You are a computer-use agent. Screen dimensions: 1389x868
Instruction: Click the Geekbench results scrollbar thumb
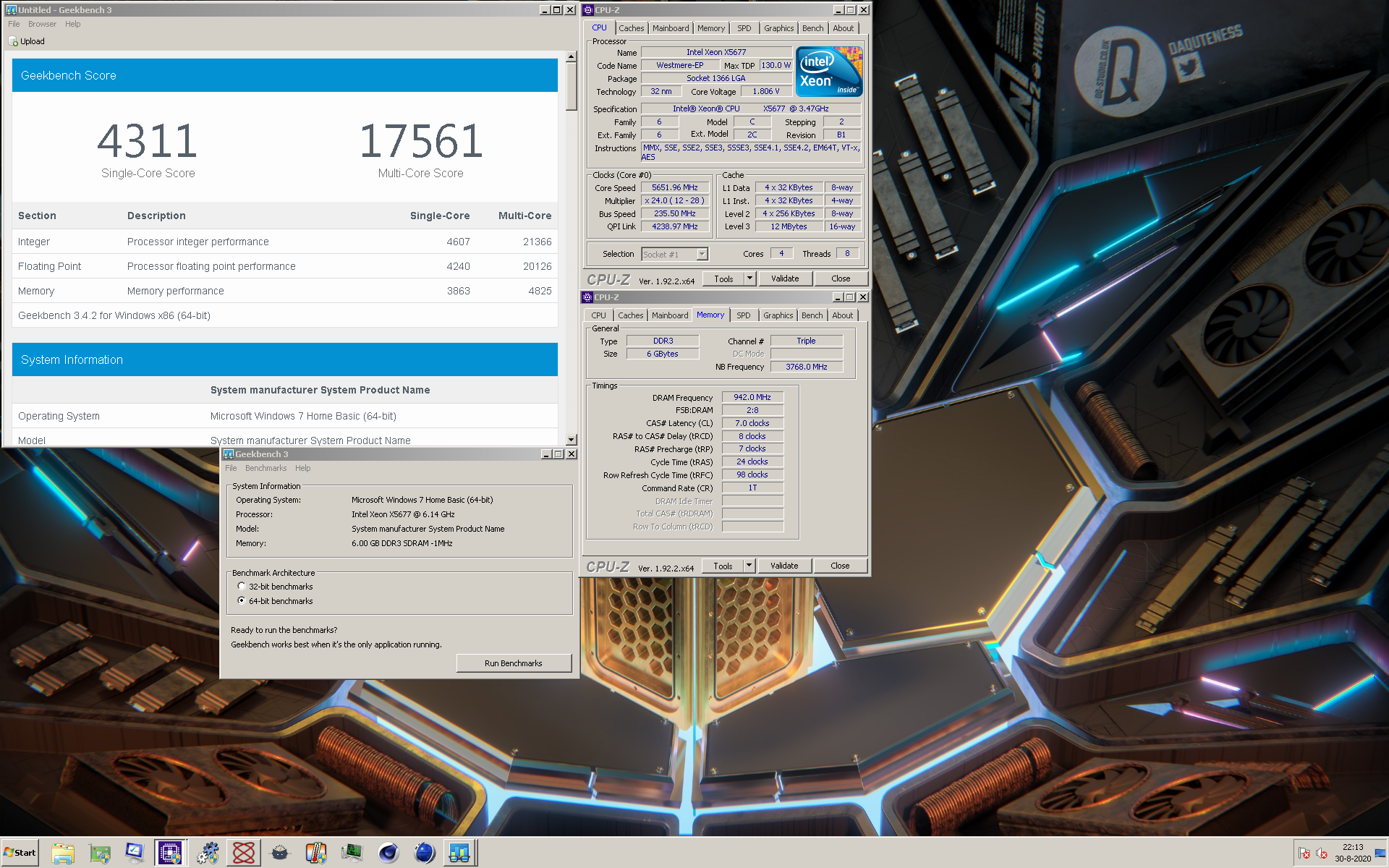[x=572, y=85]
